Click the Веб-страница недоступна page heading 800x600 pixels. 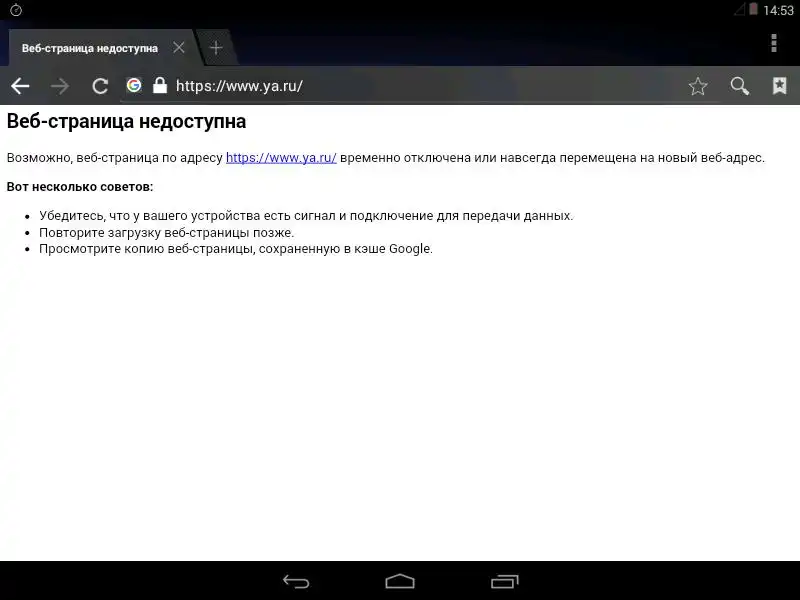[126, 121]
